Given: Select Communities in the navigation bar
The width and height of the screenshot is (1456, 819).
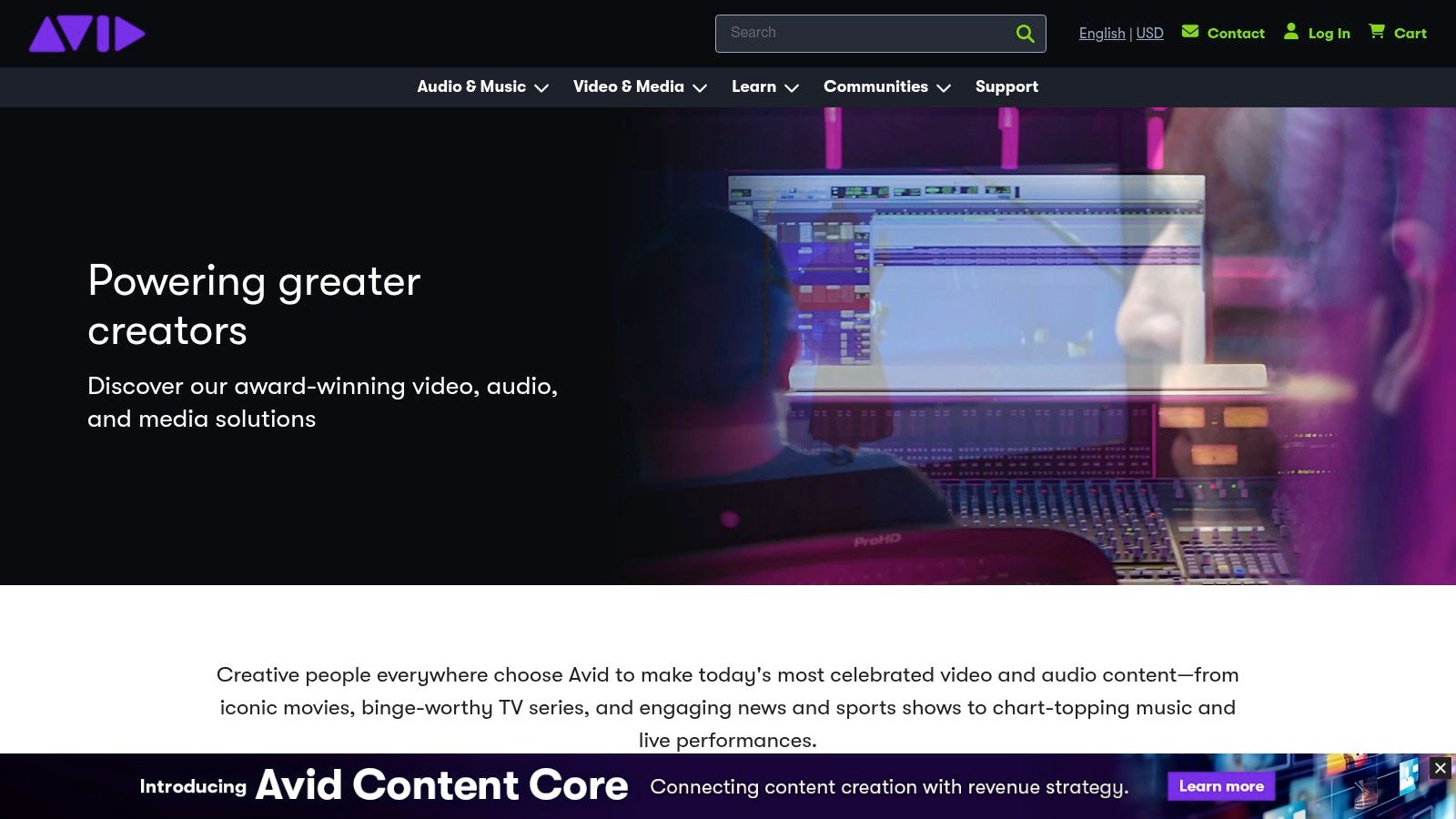Looking at the screenshot, I should 875,86.
